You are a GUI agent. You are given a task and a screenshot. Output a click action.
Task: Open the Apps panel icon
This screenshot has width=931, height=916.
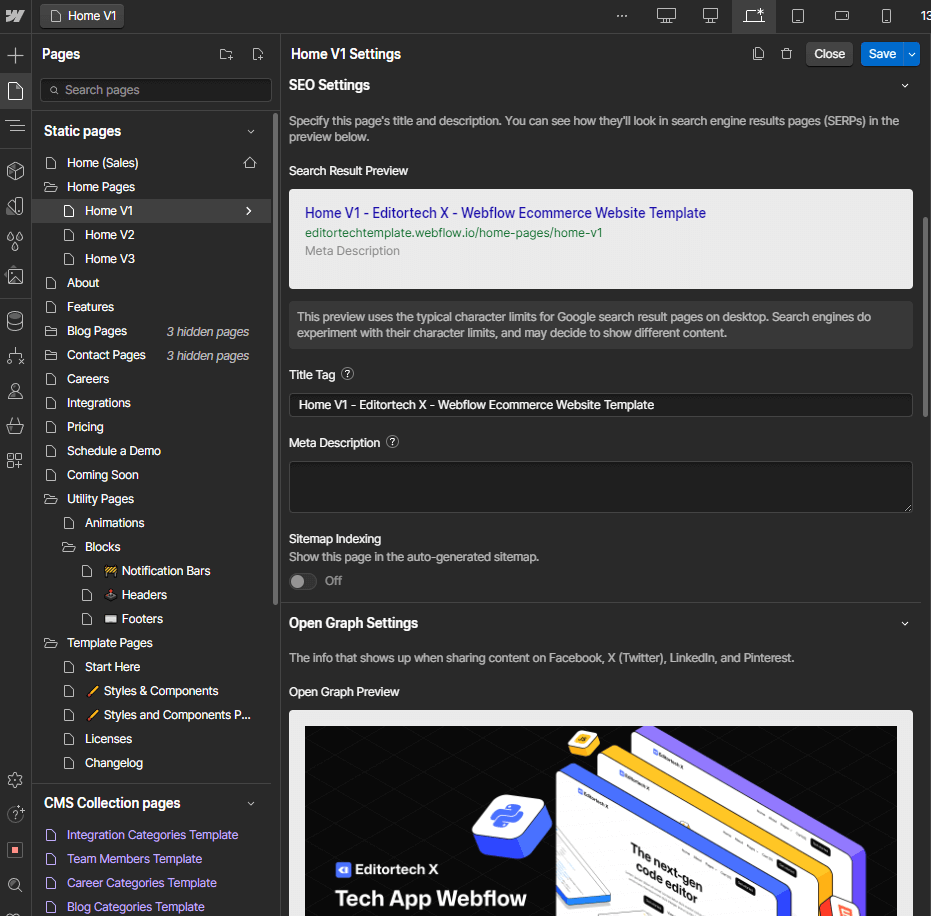pyautogui.click(x=15, y=460)
